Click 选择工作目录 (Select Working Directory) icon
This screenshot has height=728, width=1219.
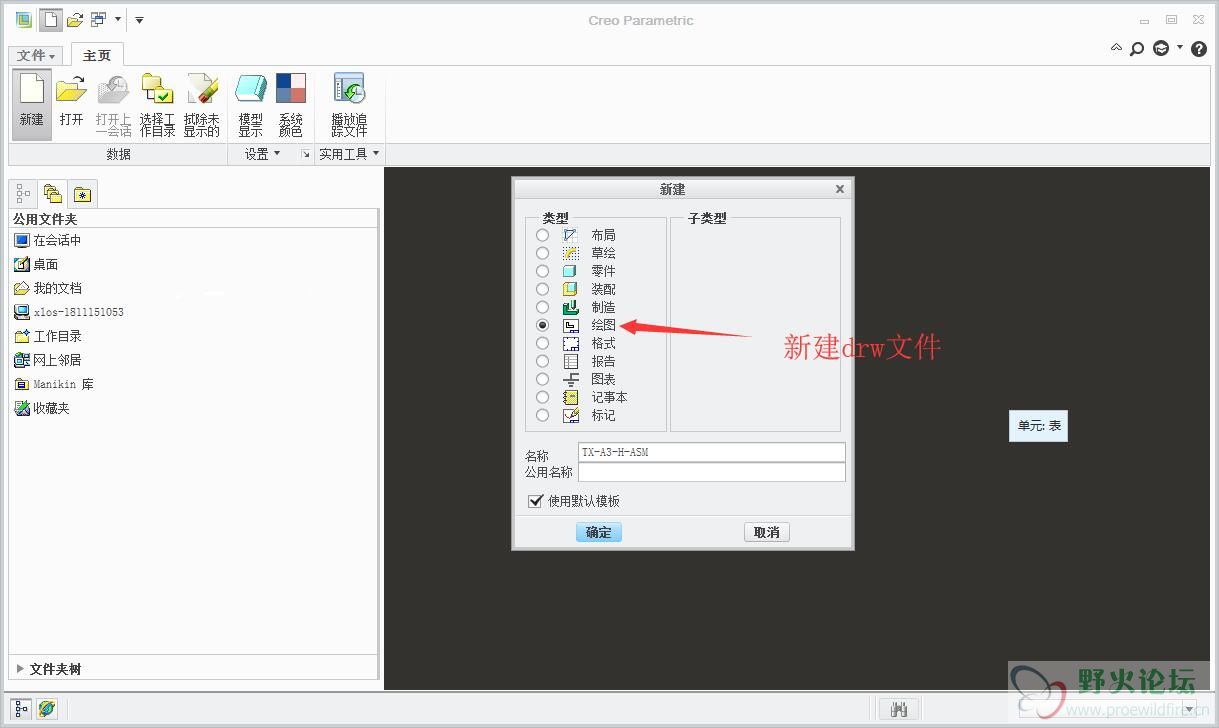coord(157,105)
